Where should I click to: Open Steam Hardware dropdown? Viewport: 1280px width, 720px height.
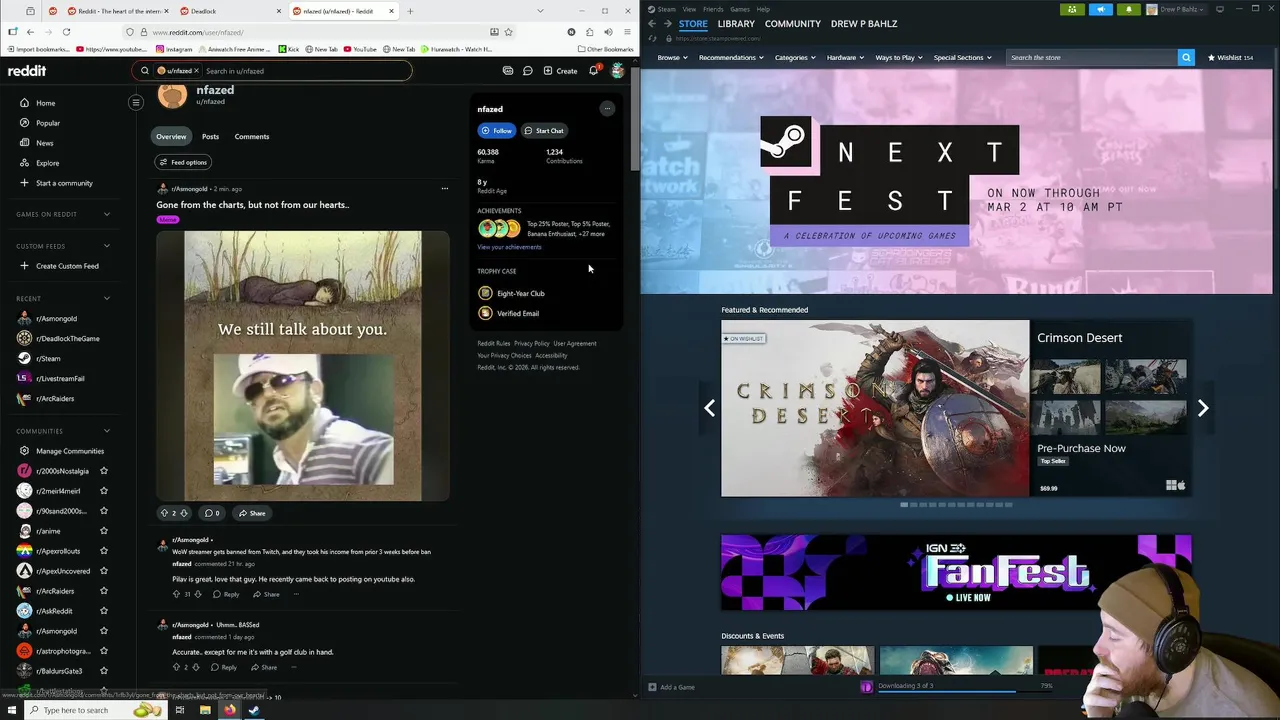pyautogui.click(x=845, y=57)
